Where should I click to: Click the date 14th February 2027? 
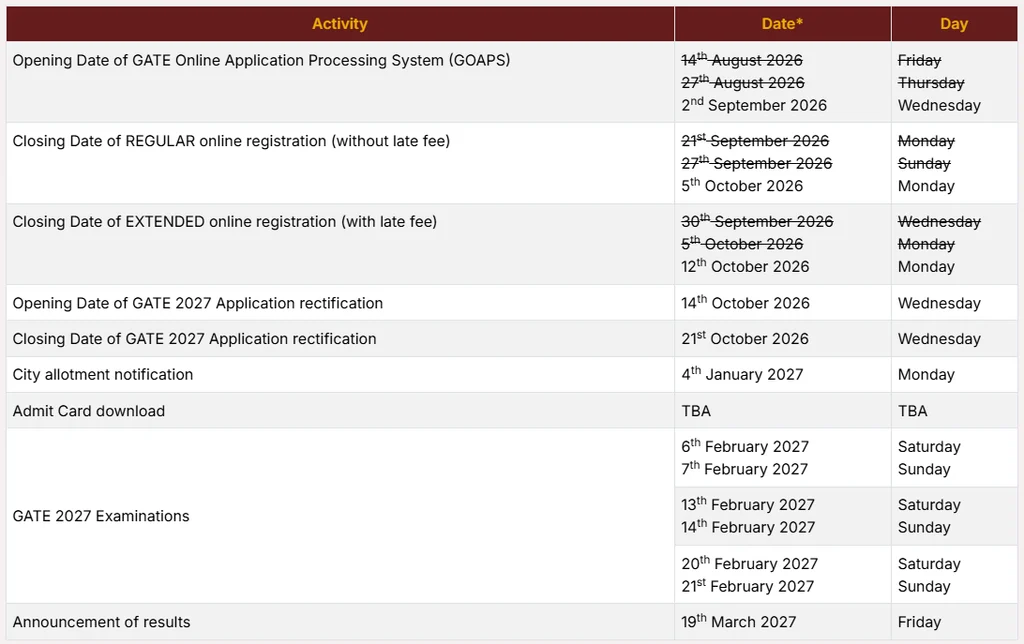748,527
